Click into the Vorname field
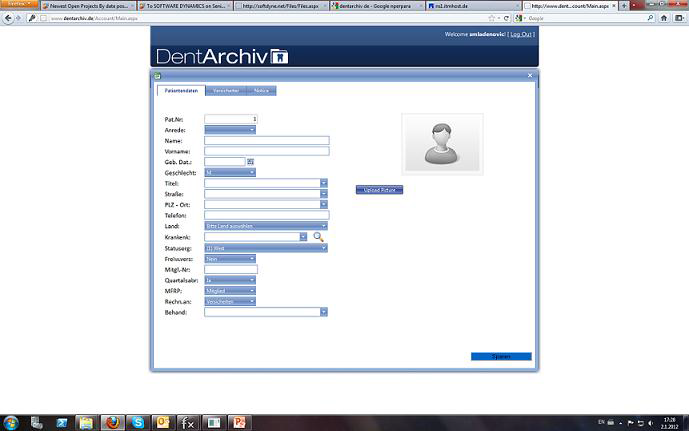This screenshot has height=431, width=689. pyautogui.click(x=267, y=151)
